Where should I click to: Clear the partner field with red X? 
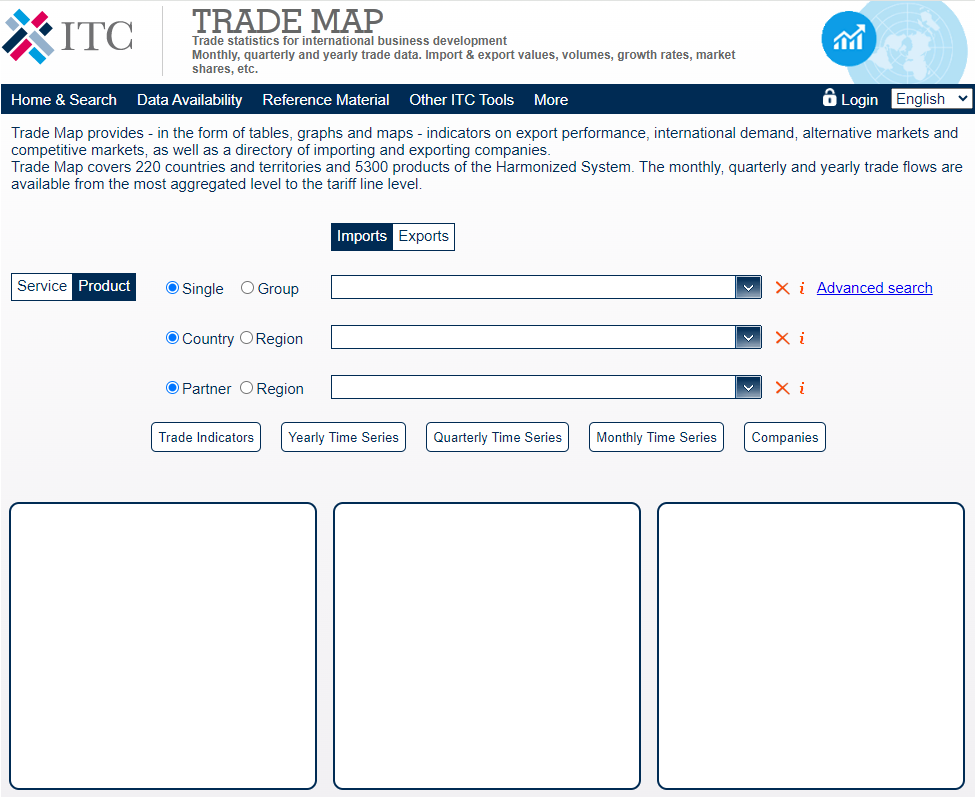pyautogui.click(x=782, y=388)
